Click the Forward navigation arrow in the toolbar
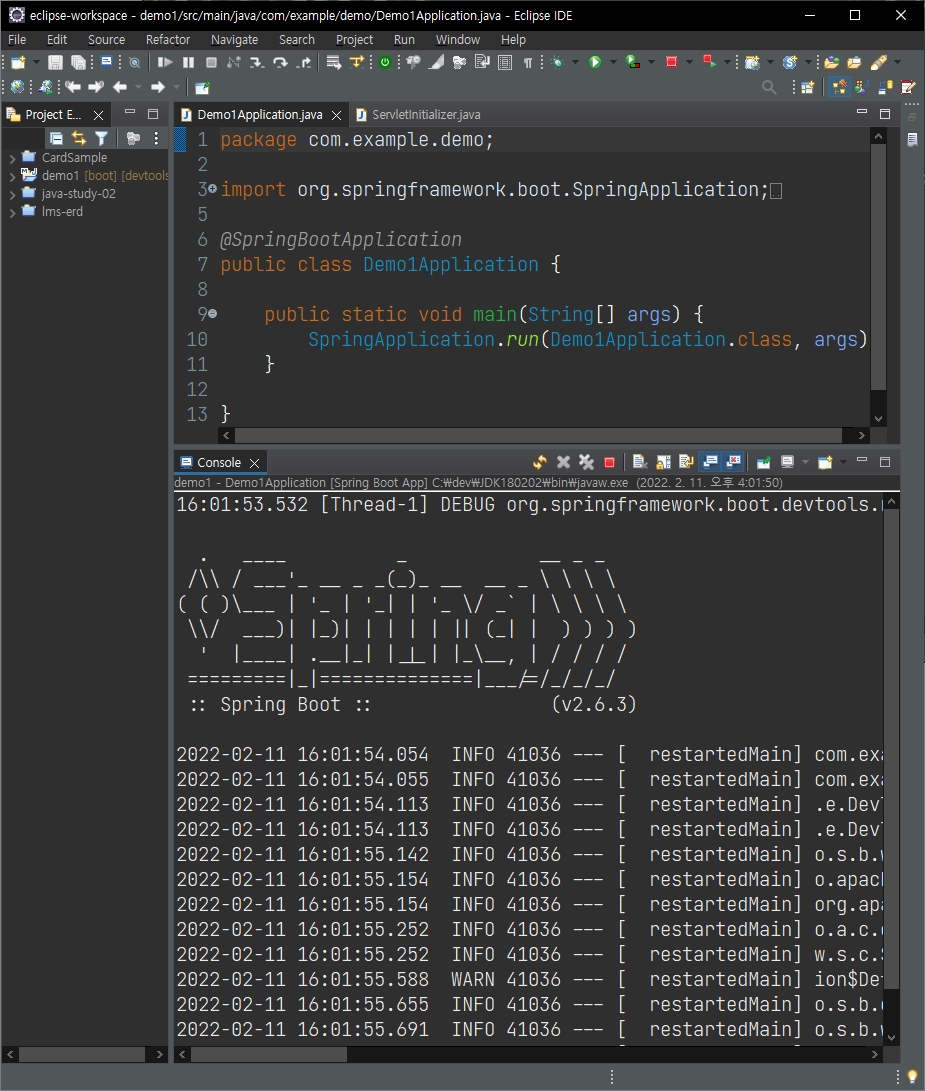Screen dimensions: 925x1091 point(158,87)
